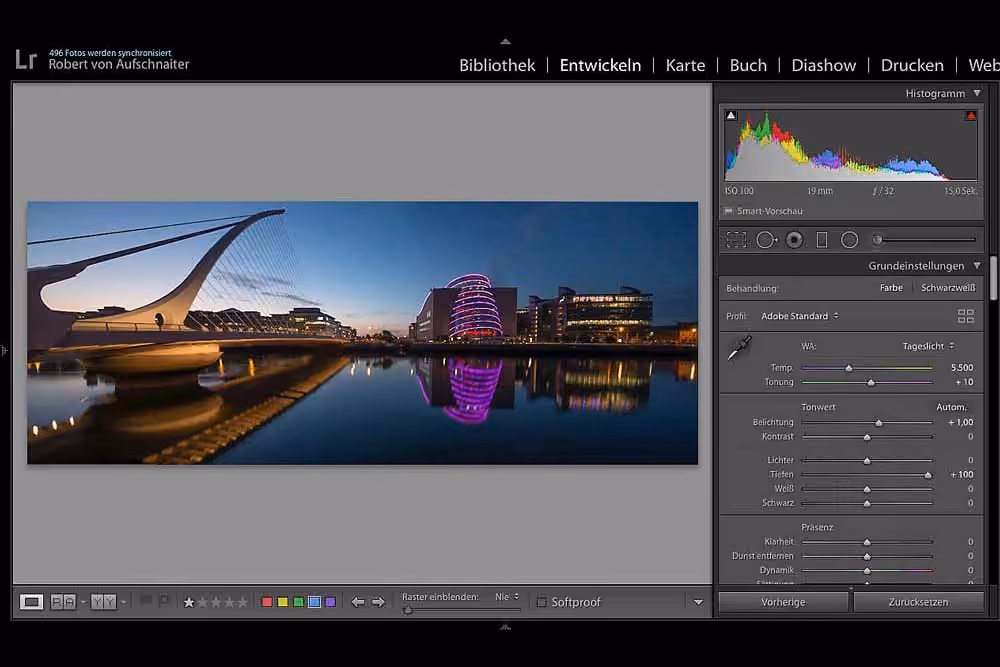
Task: Click the Autom. tone button
Action: (951, 407)
